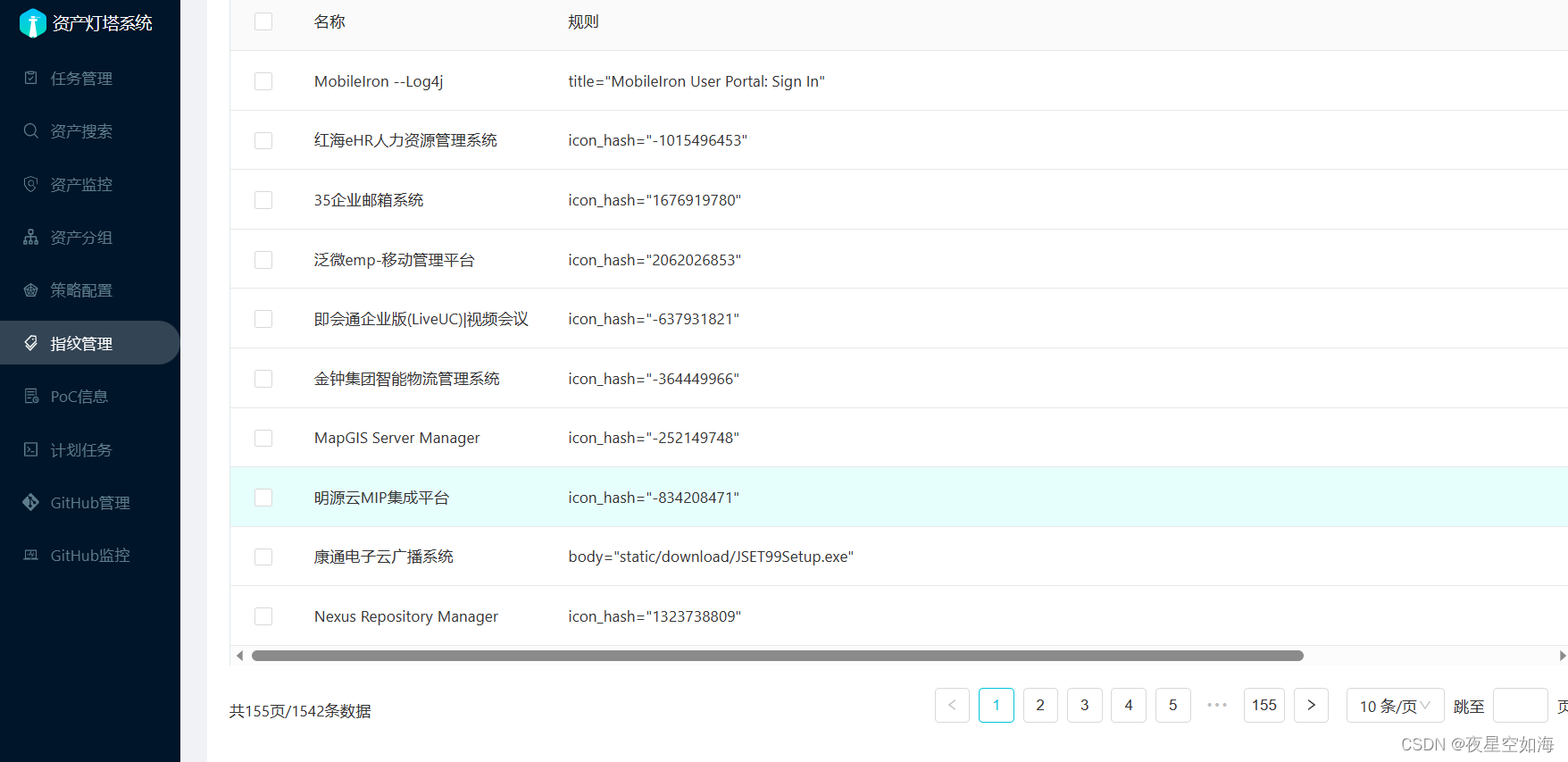
Task: Check the 金钟集团智能物流管理系统 row checkbox
Action: (263, 379)
